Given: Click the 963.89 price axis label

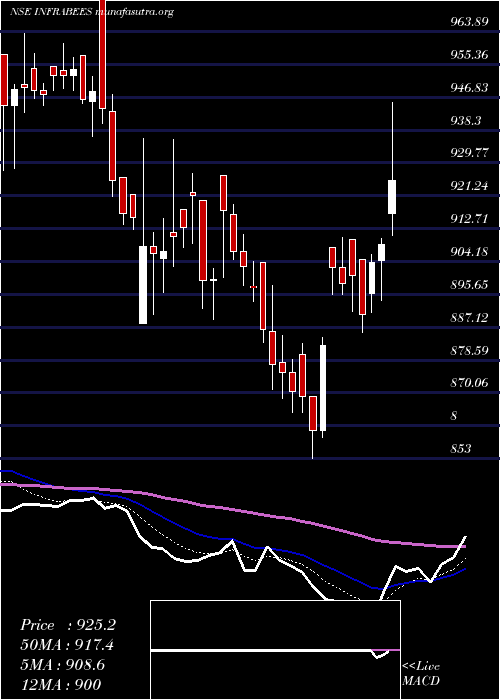Looking at the screenshot, I should click(x=468, y=22).
